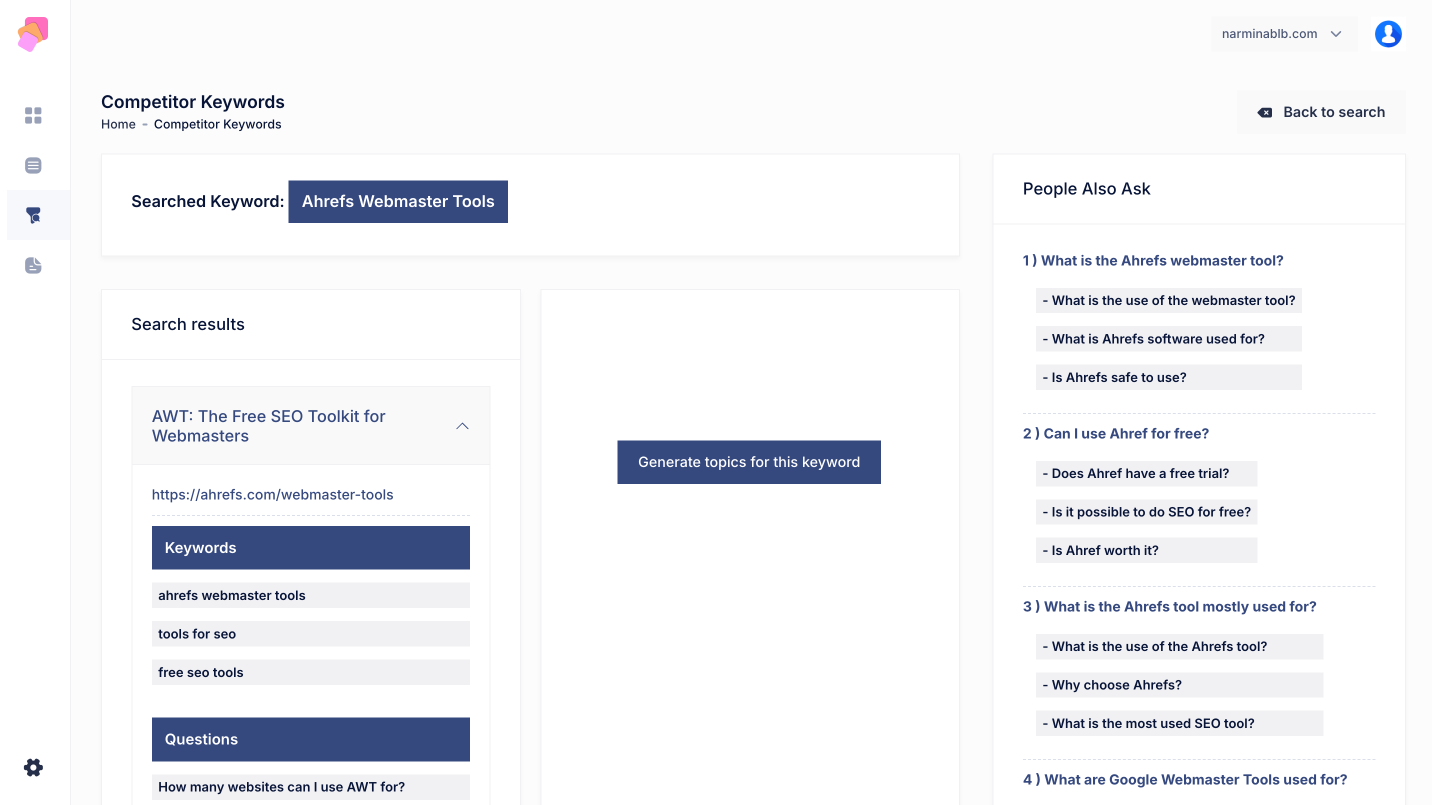Click Generate topics for this keyword
The width and height of the screenshot is (1432, 805).
click(x=749, y=462)
